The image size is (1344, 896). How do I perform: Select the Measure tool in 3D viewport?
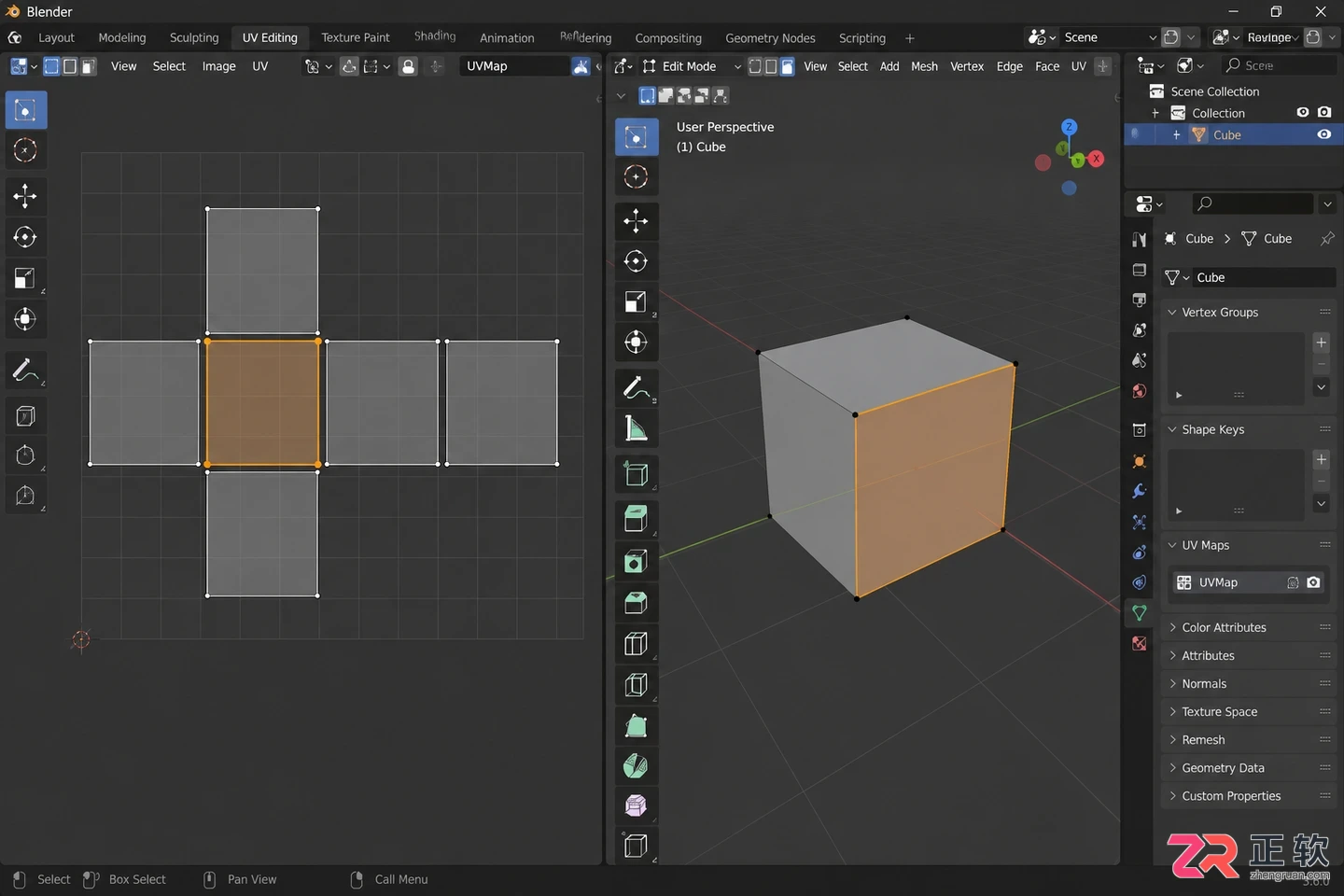coord(636,428)
